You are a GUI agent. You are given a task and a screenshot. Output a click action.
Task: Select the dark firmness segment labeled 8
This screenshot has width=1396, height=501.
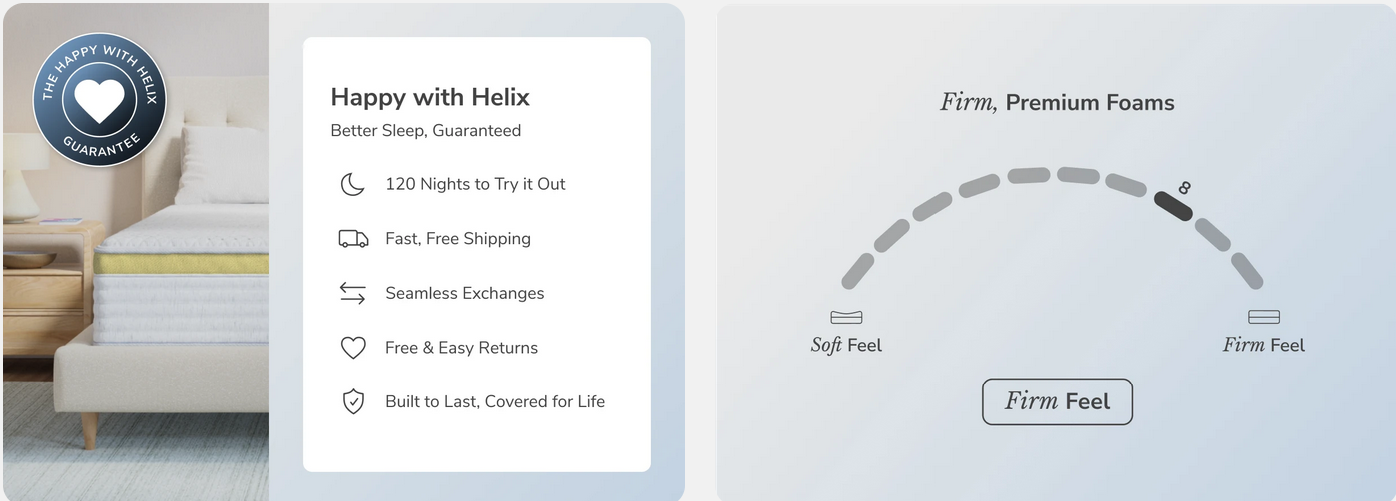click(x=1172, y=205)
